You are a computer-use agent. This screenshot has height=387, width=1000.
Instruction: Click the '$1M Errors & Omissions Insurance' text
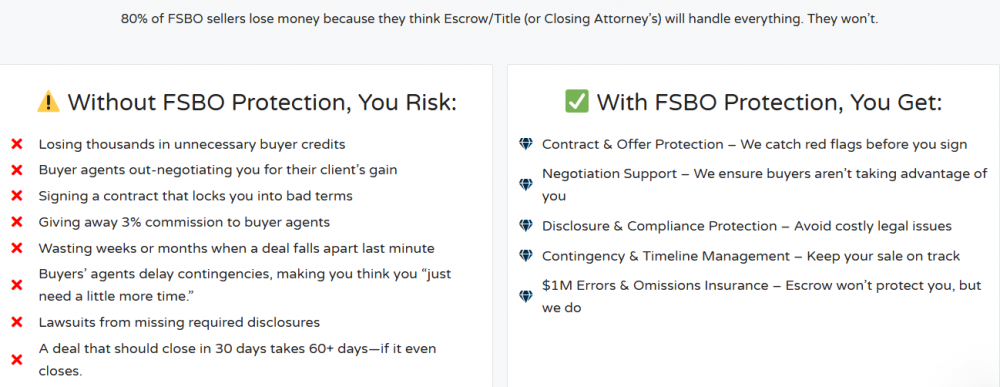(x=655, y=286)
